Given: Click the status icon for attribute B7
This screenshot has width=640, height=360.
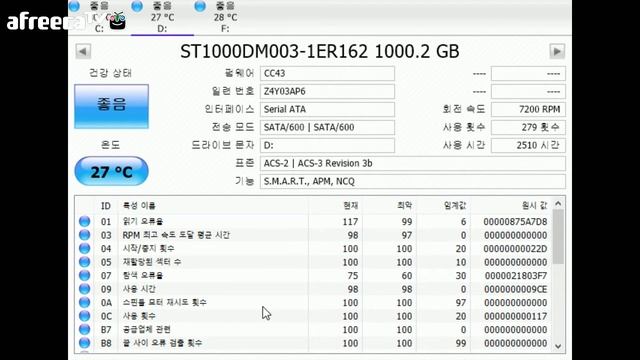Looking at the screenshot, I should coord(84,329).
